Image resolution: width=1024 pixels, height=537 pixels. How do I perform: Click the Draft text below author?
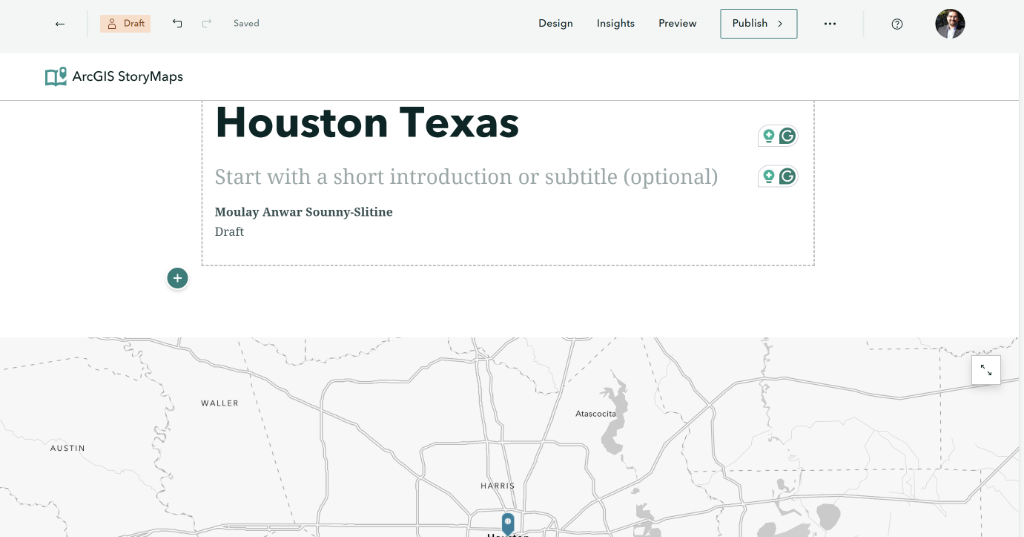click(x=229, y=232)
